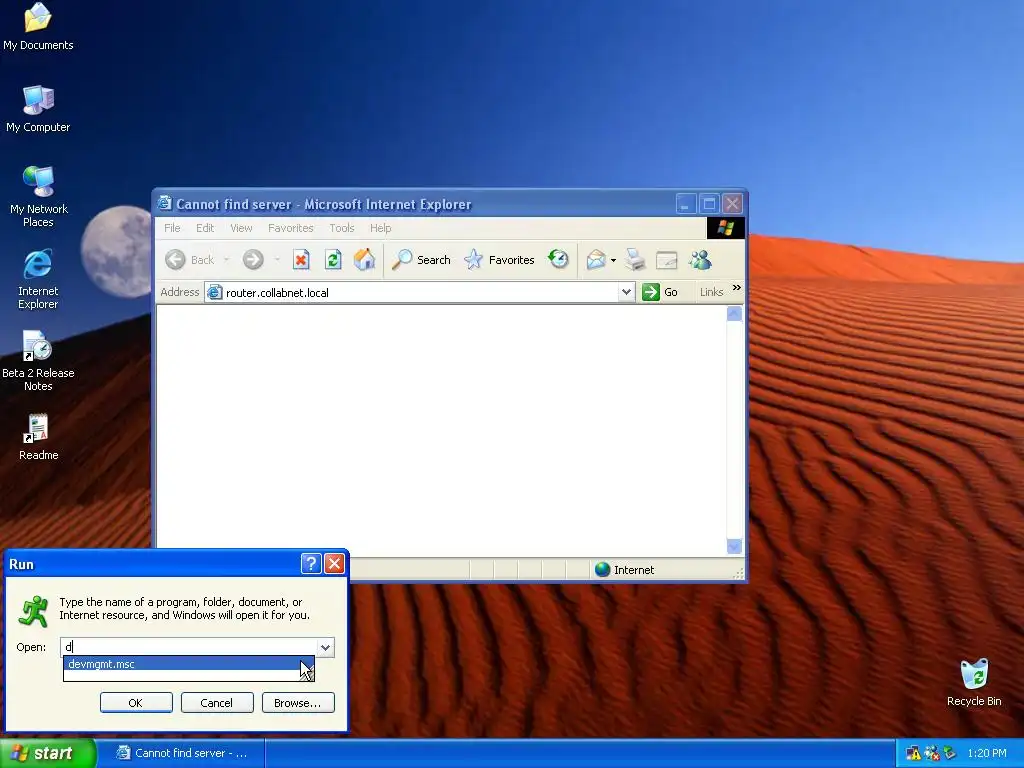Open History in IE toolbar
The image size is (1024, 768).
coord(558,260)
